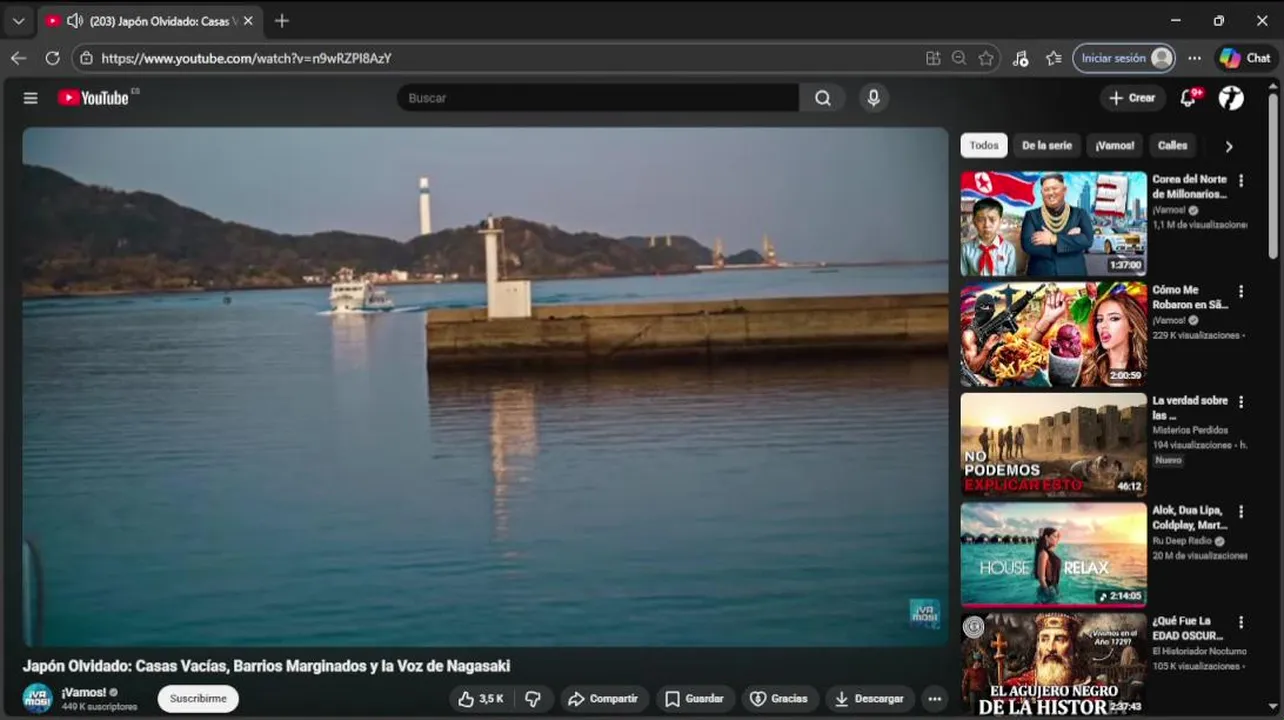Image resolution: width=1284 pixels, height=720 pixels.
Task: Open Copilot Chat button
Action: point(1245,58)
